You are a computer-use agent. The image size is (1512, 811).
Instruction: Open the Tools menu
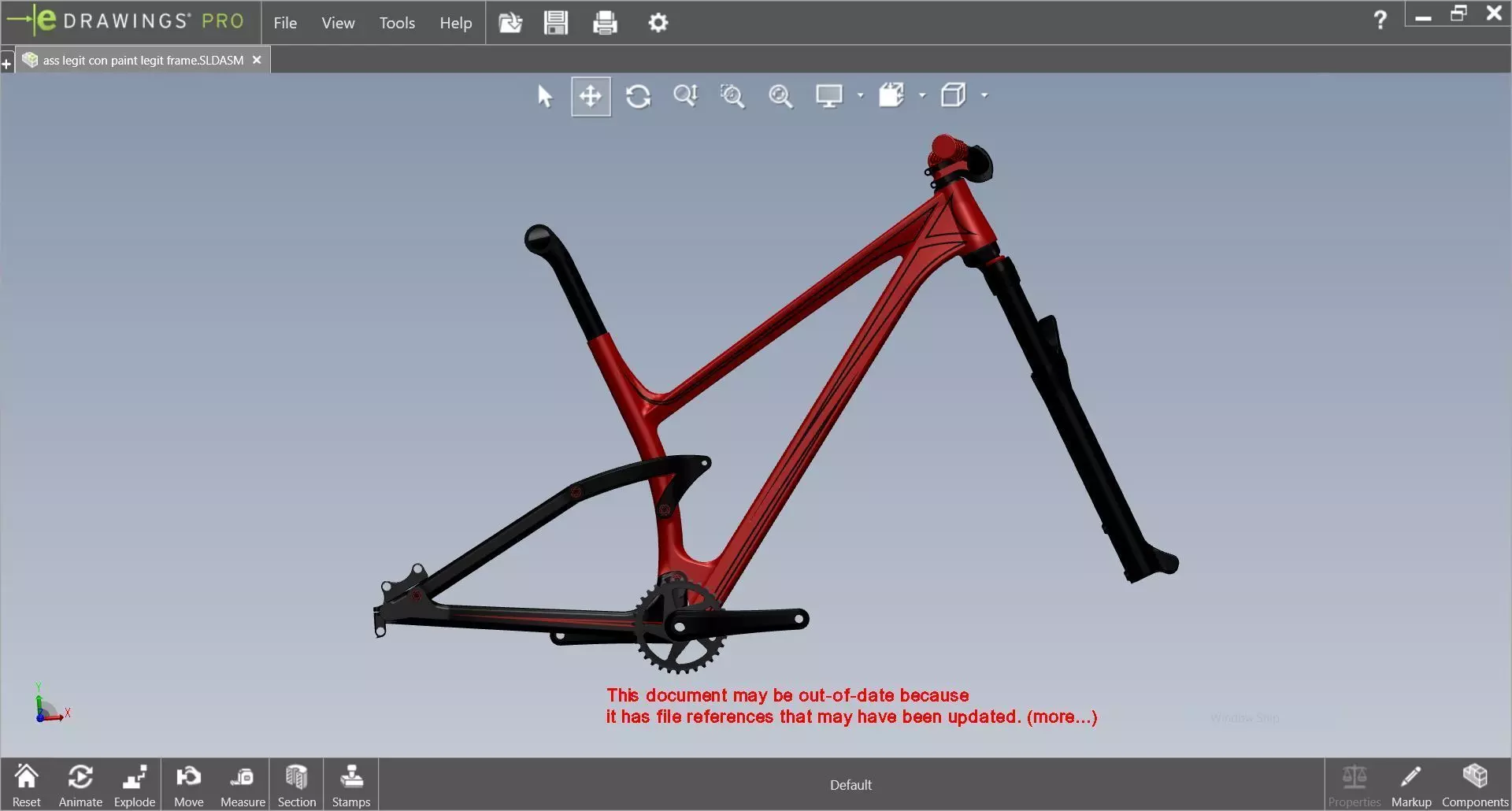tap(397, 23)
